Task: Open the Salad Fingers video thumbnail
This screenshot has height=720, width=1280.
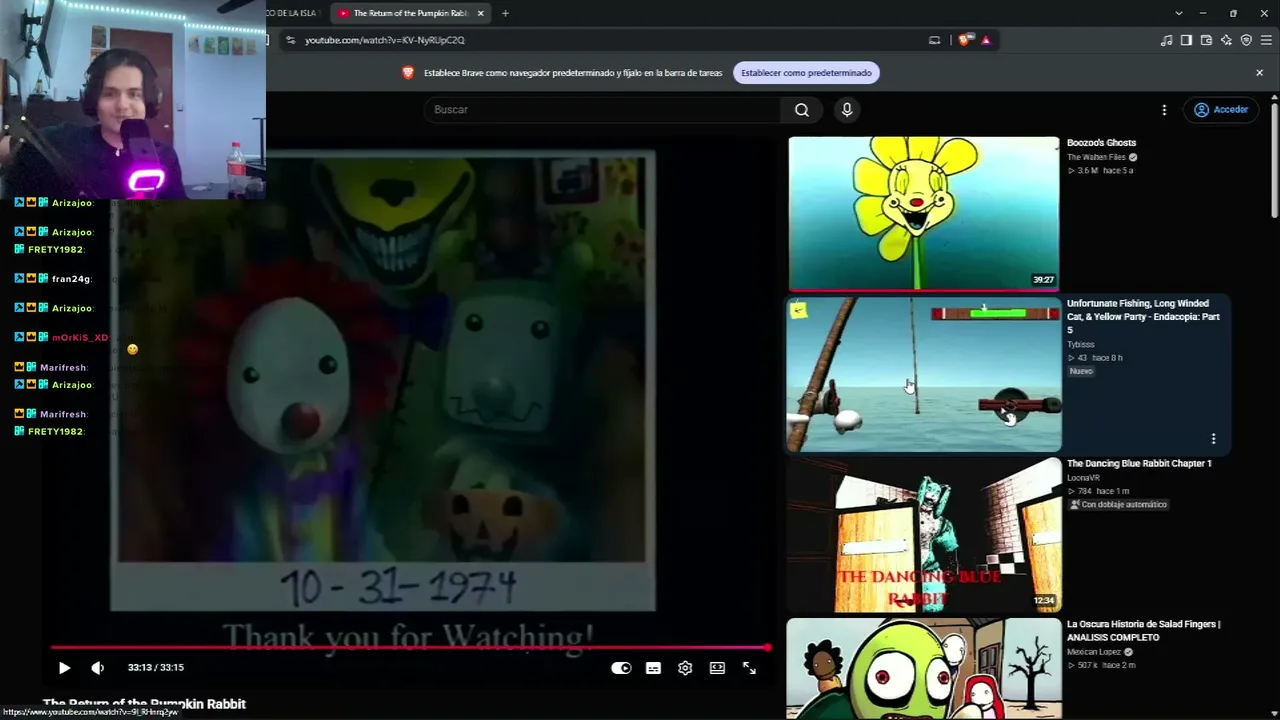Action: [x=924, y=669]
